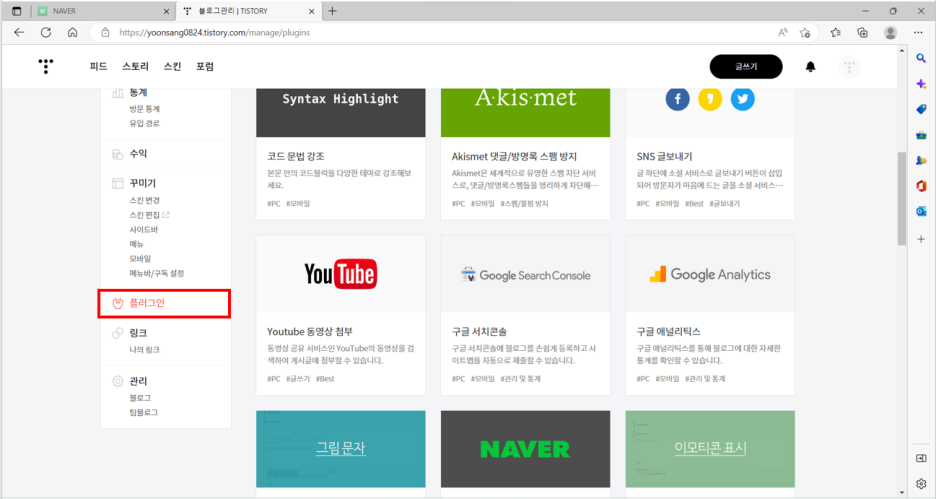Image resolution: width=936 pixels, height=499 pixels.
Task: Add a sidebar app with plus icon
Action: (x=921, y=239)
